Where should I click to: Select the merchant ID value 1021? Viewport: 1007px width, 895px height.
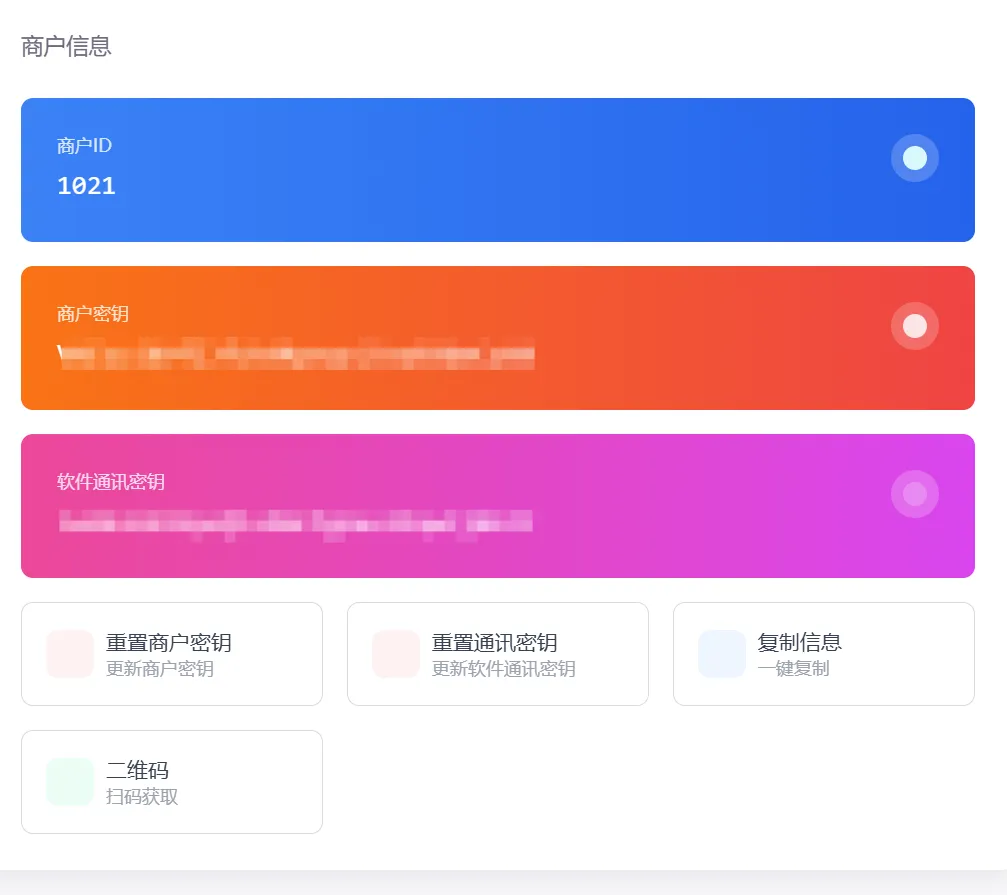(x=86, y=186)
